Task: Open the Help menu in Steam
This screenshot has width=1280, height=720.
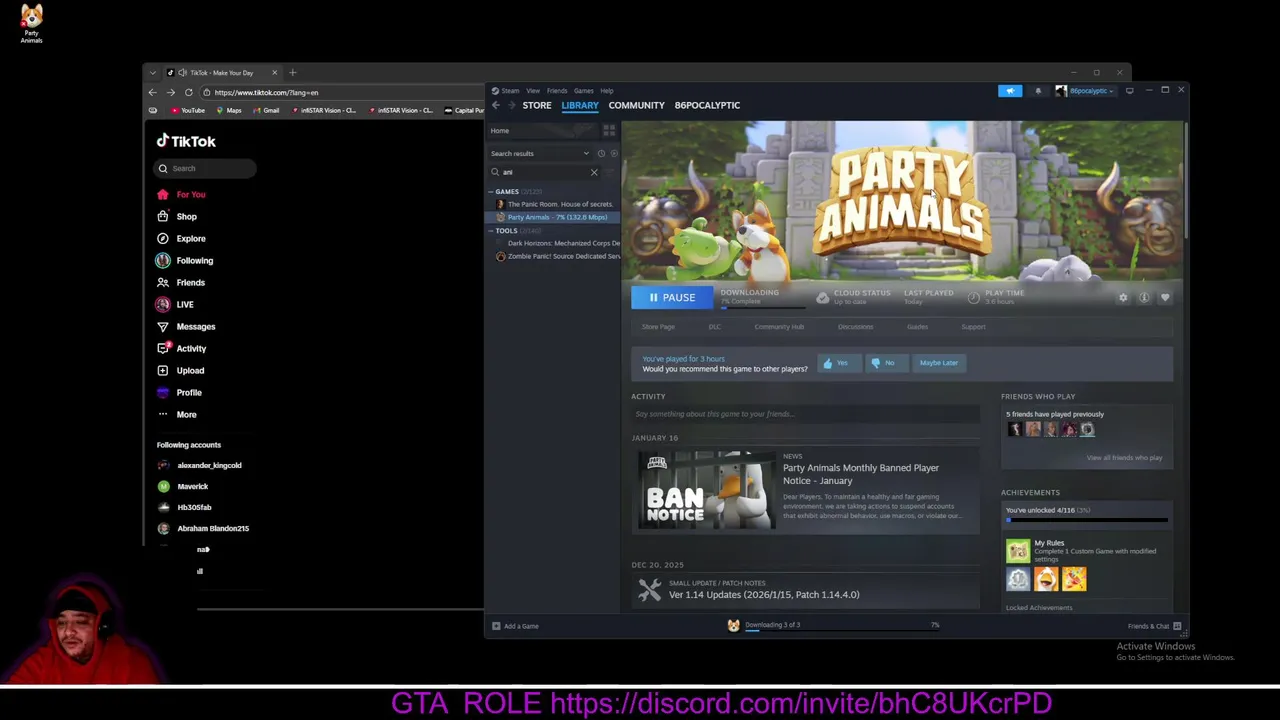Action: 606,91
